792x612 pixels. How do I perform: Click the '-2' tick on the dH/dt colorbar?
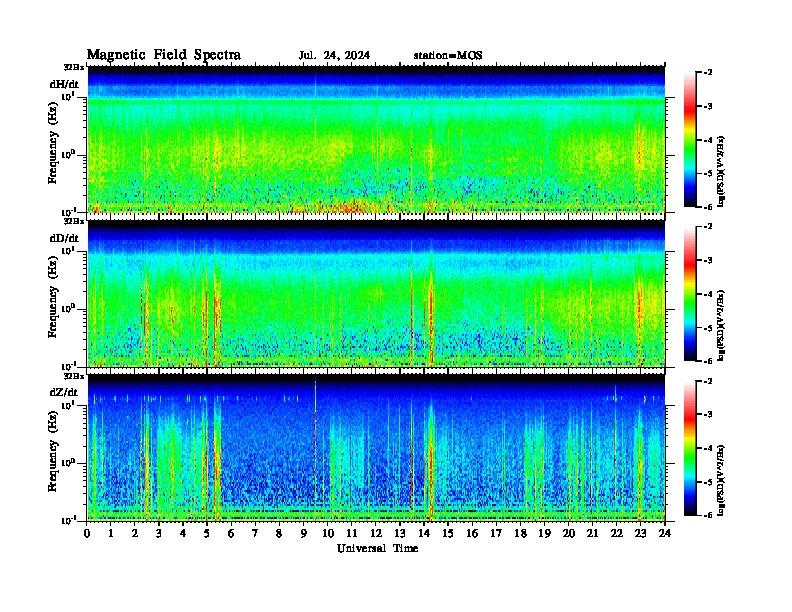[x=708, y=73]
